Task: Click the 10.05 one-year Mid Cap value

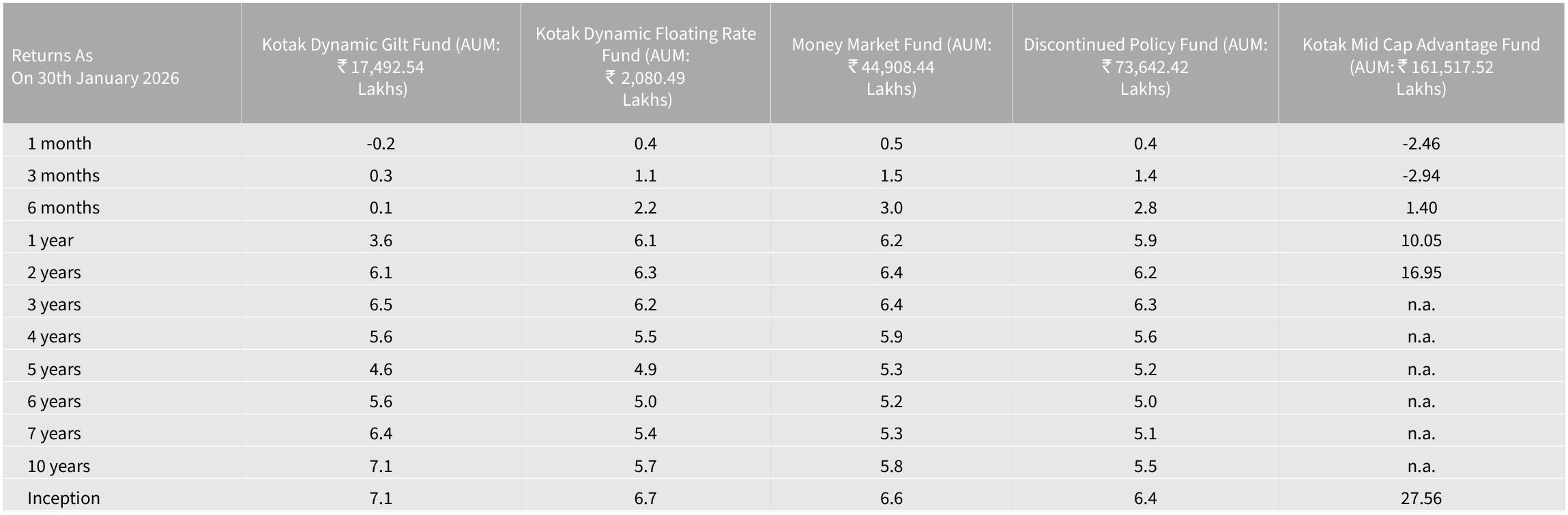Action: 1421,240
